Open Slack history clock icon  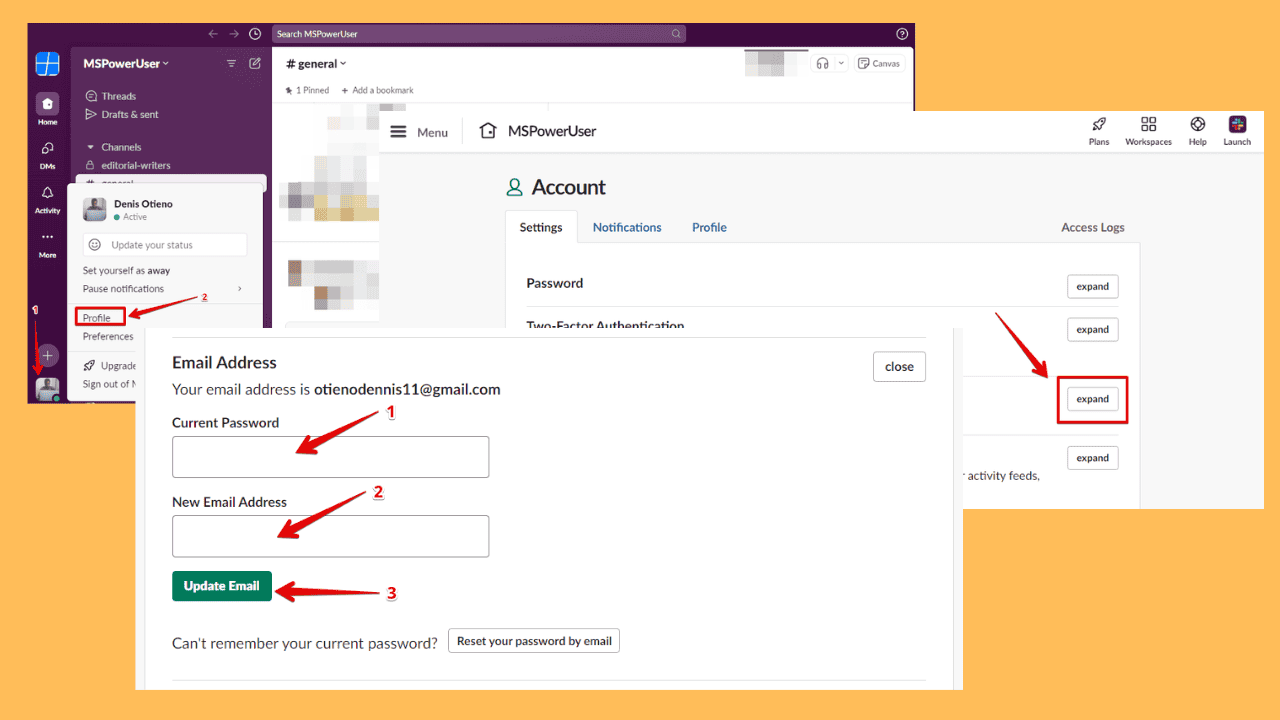pyautogui.click(x=255, y=34)
